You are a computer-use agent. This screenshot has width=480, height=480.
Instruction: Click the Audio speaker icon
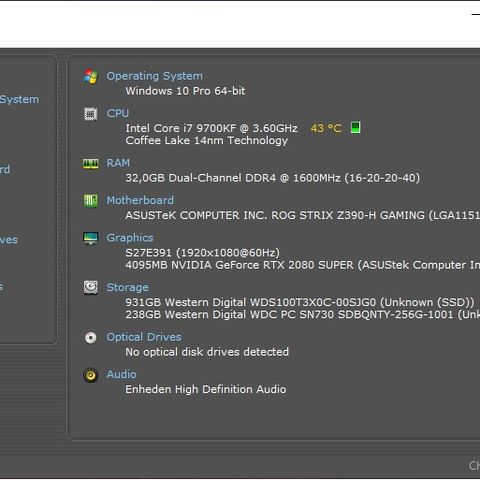[90, 375]
